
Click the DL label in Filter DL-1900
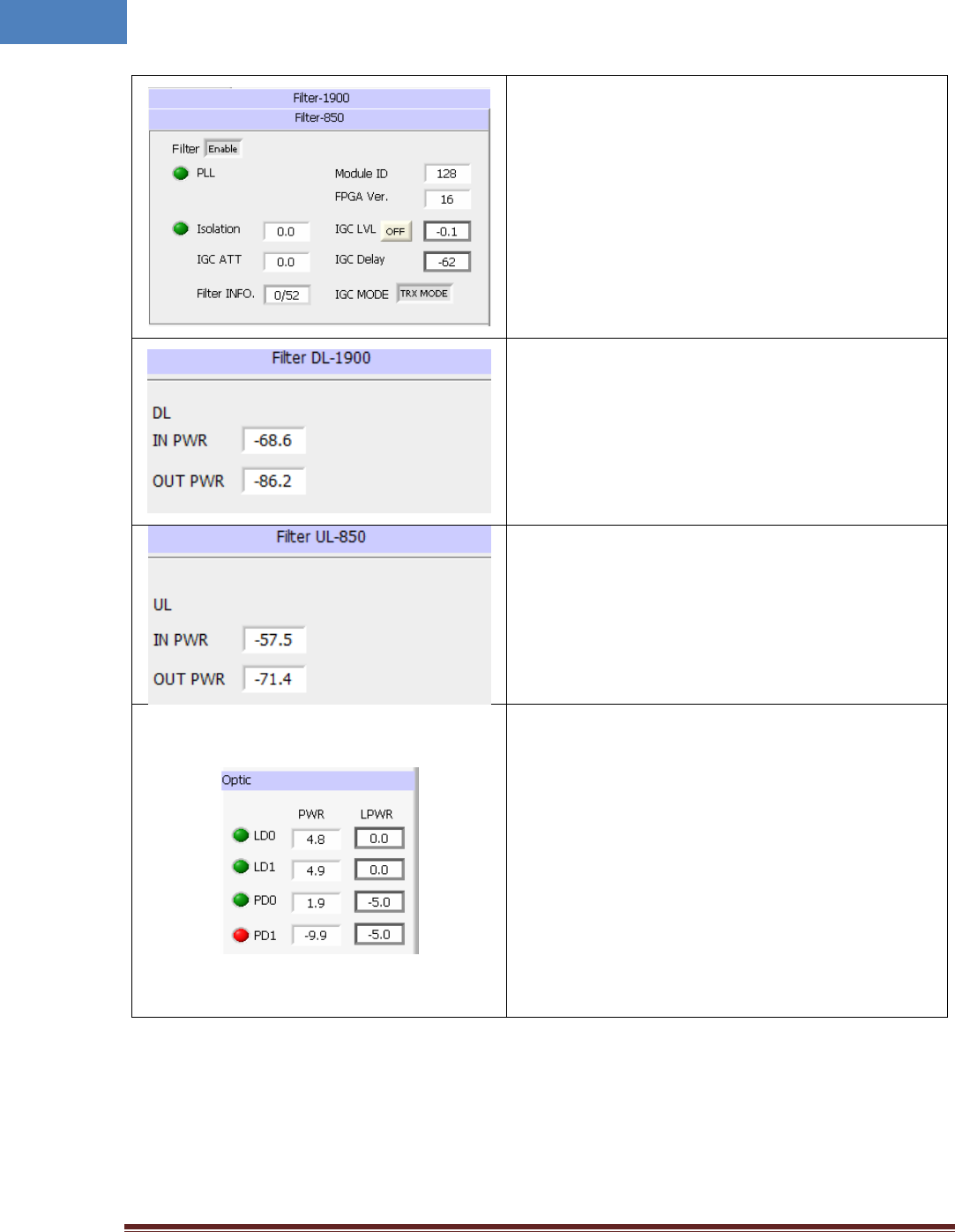[x=161, y=413]
